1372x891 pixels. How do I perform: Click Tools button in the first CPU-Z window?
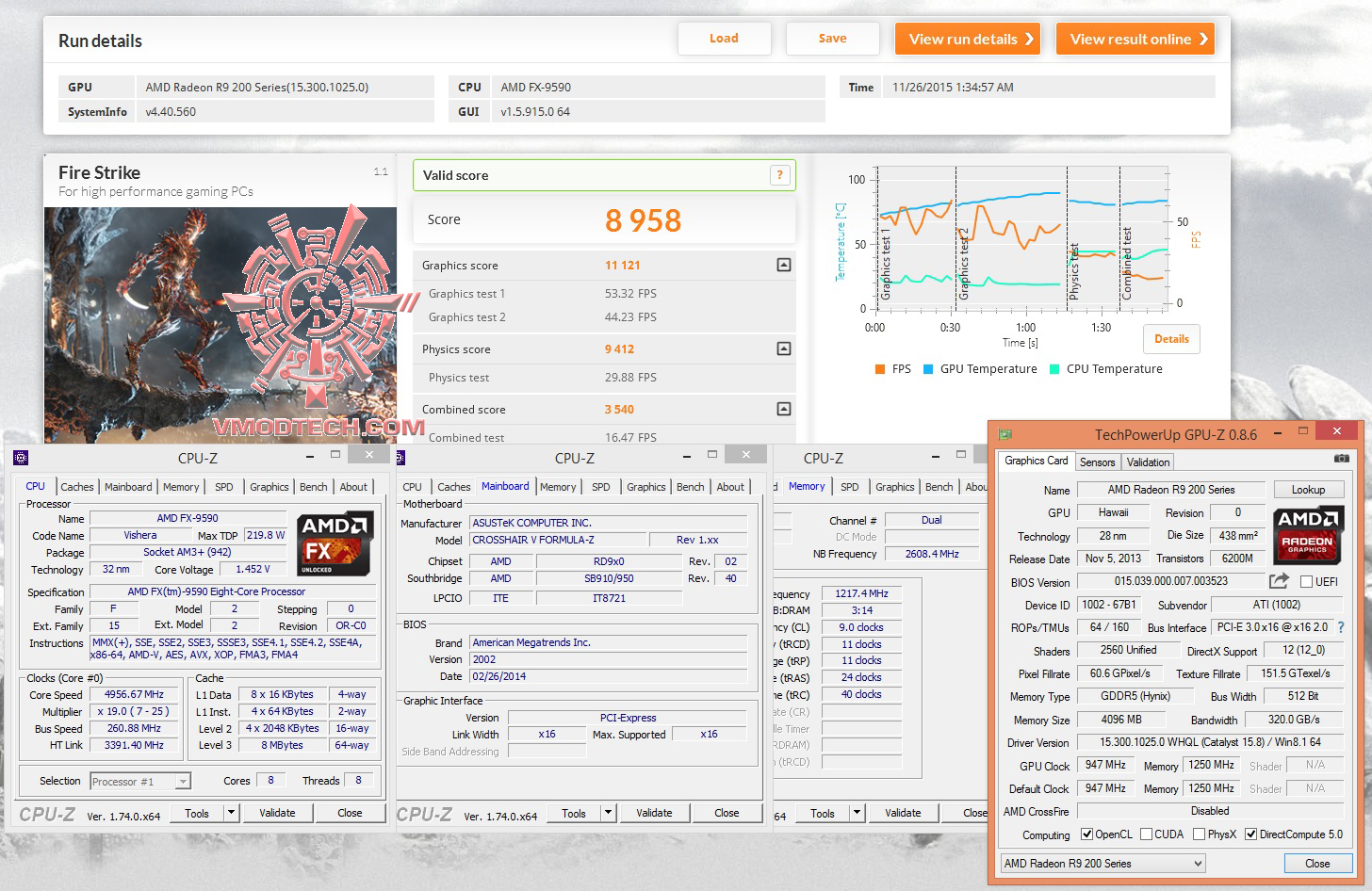[197, 813]
